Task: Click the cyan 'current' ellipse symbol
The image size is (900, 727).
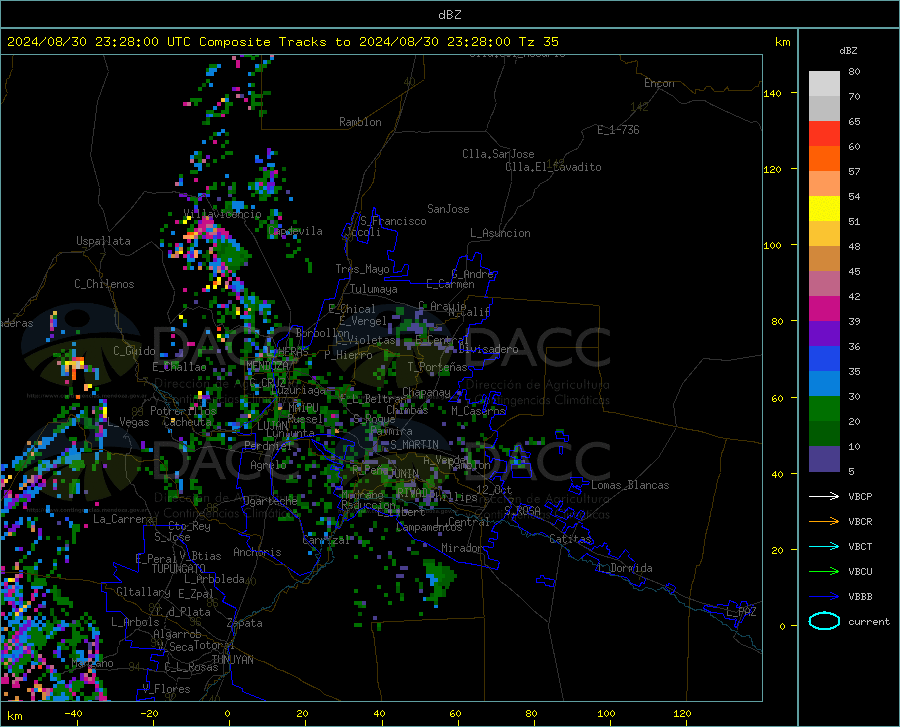Action: (824, 621)
